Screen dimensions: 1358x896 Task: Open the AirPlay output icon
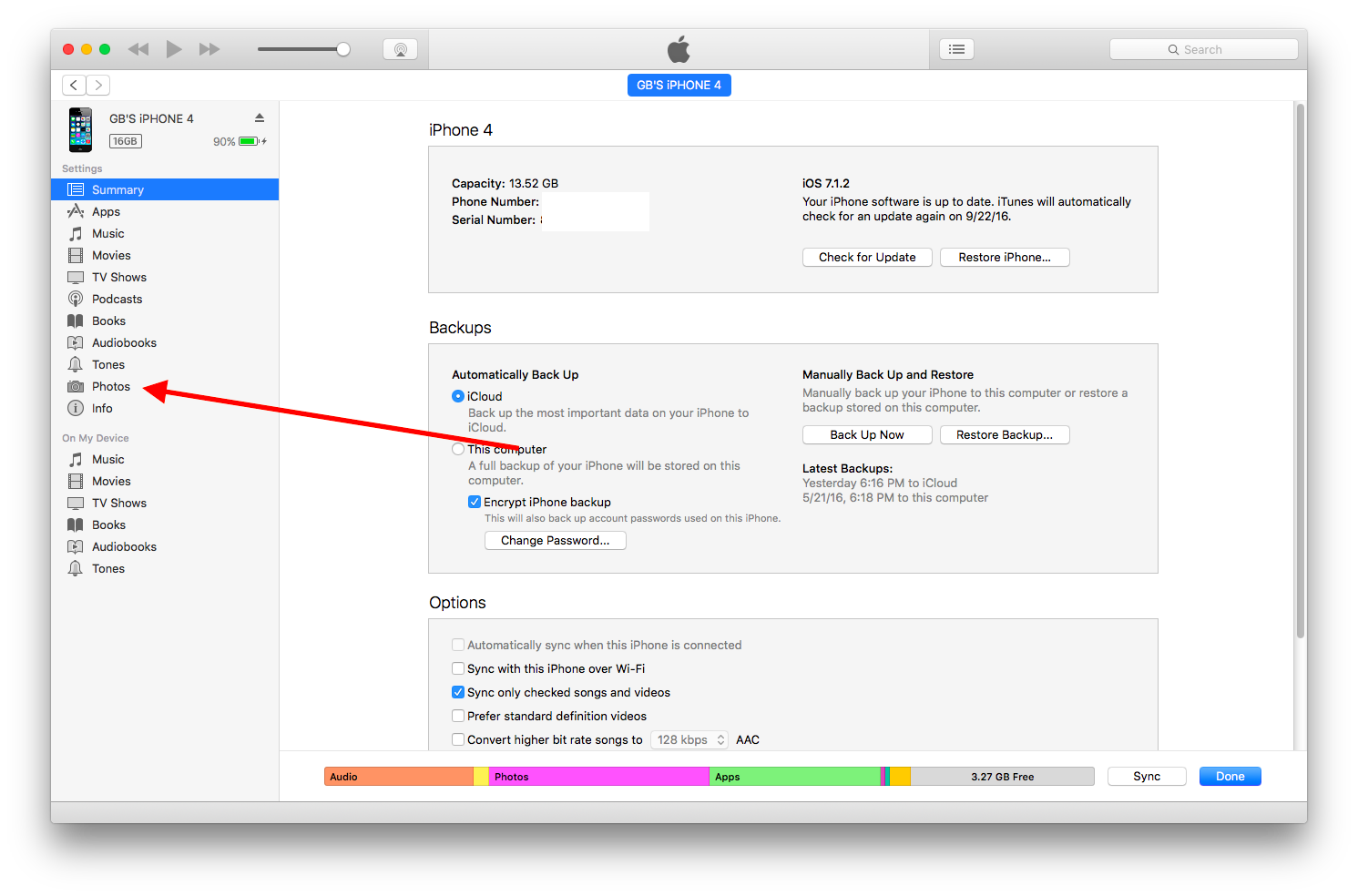click(x=401, y=49)
